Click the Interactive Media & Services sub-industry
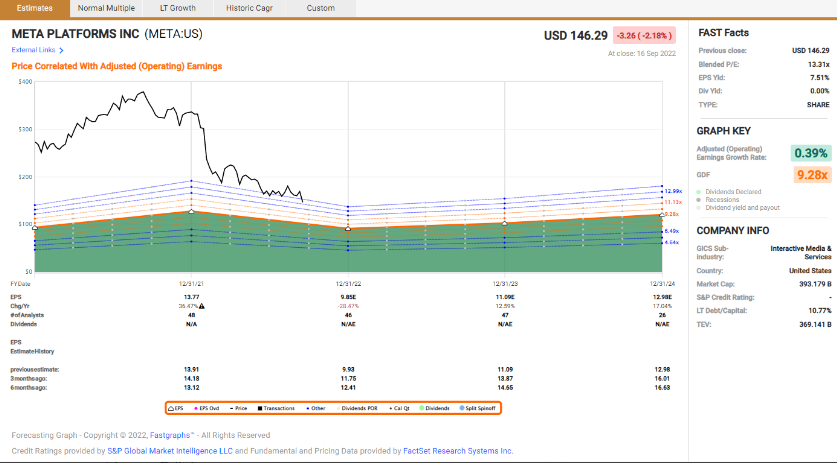Screen dimensions: 837x463 tap(801, 253)
